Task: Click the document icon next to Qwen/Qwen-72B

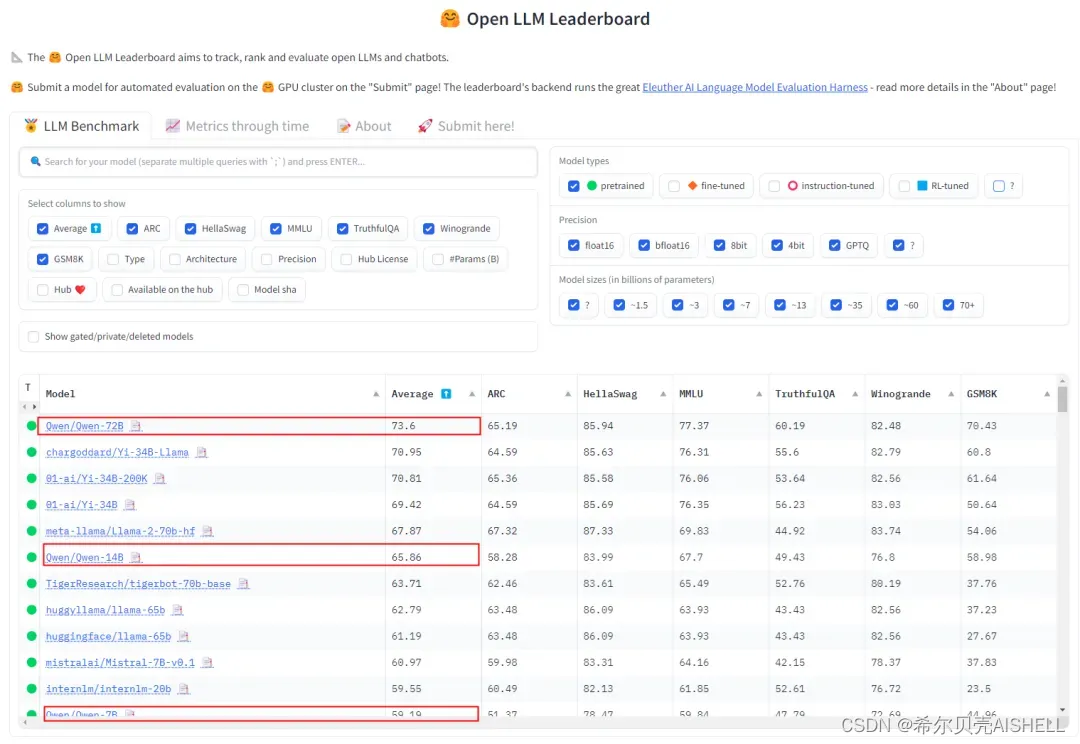Action: [x=136, y=426]
